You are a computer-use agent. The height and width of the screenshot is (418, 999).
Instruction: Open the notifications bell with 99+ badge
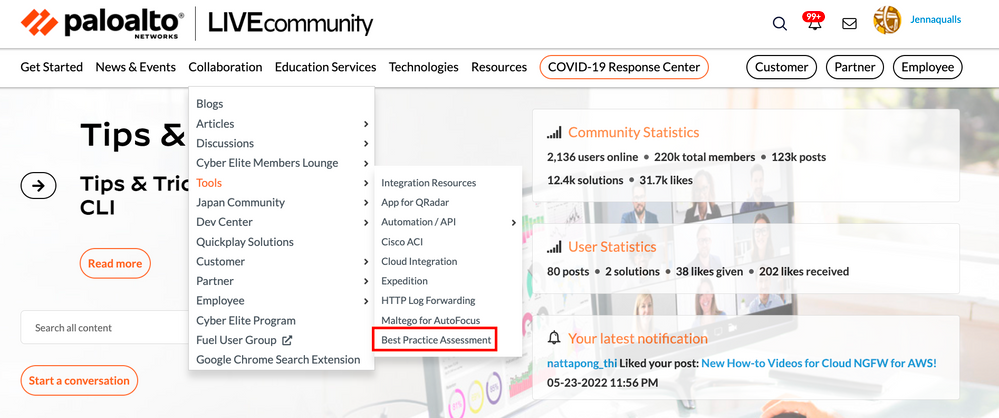tap(814, 22)
